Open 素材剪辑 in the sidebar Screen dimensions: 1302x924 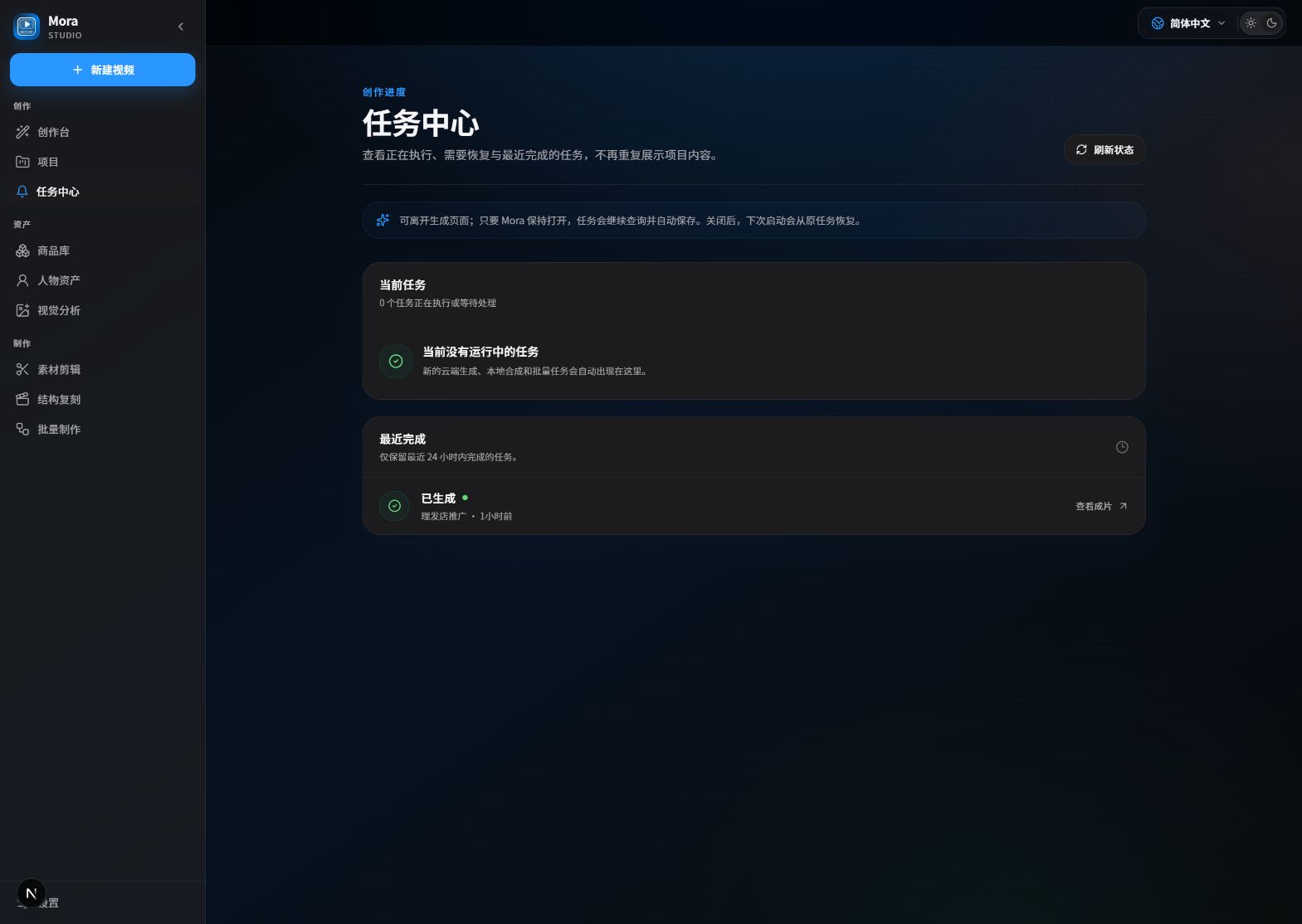(x=103, y=369)
